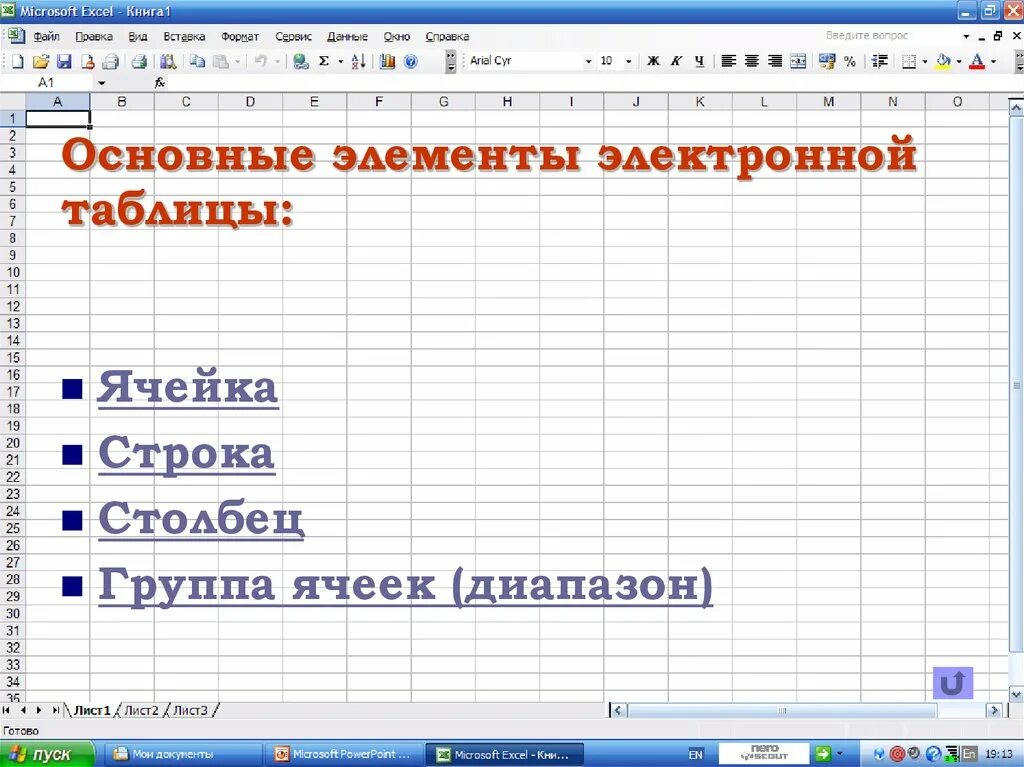Image resolution: width=1024 pixels, height=767 pixels.
Task: Expand the Font Color dropdown arrow
Action: (993, 61)
